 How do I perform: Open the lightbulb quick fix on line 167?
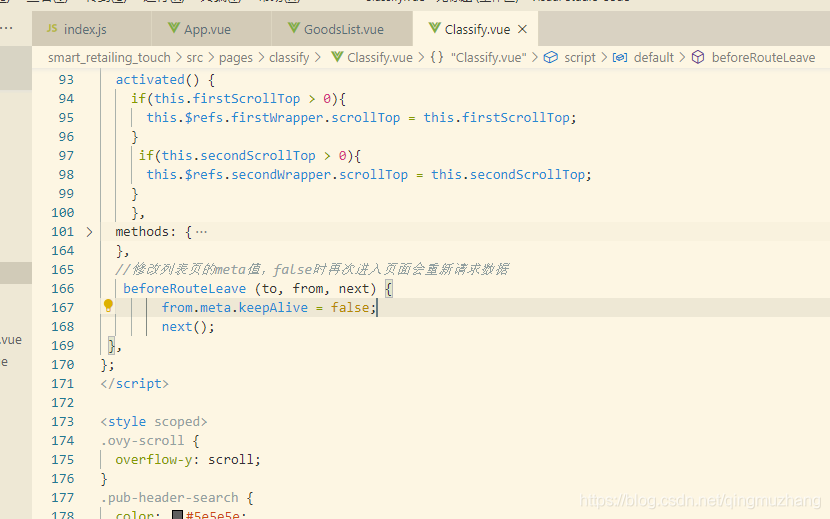pyautogui.click(x=108, y=306)
